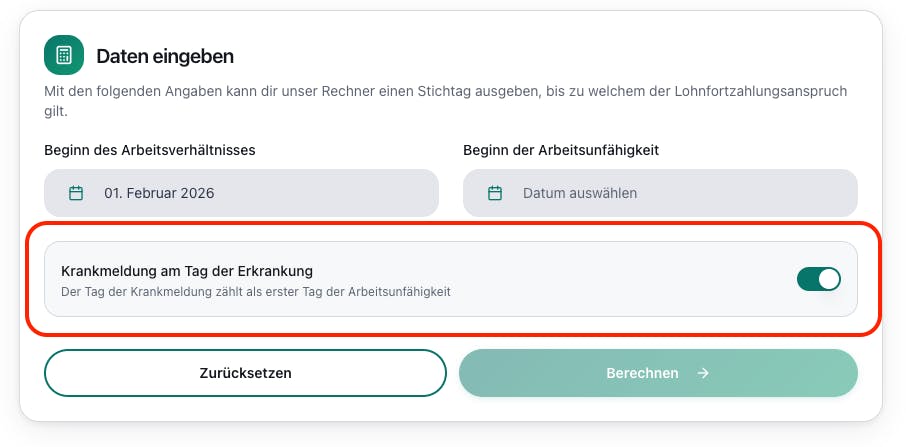Click the 'Daten eingeben' heading
906x447 pixels.
tap(165, 56)
